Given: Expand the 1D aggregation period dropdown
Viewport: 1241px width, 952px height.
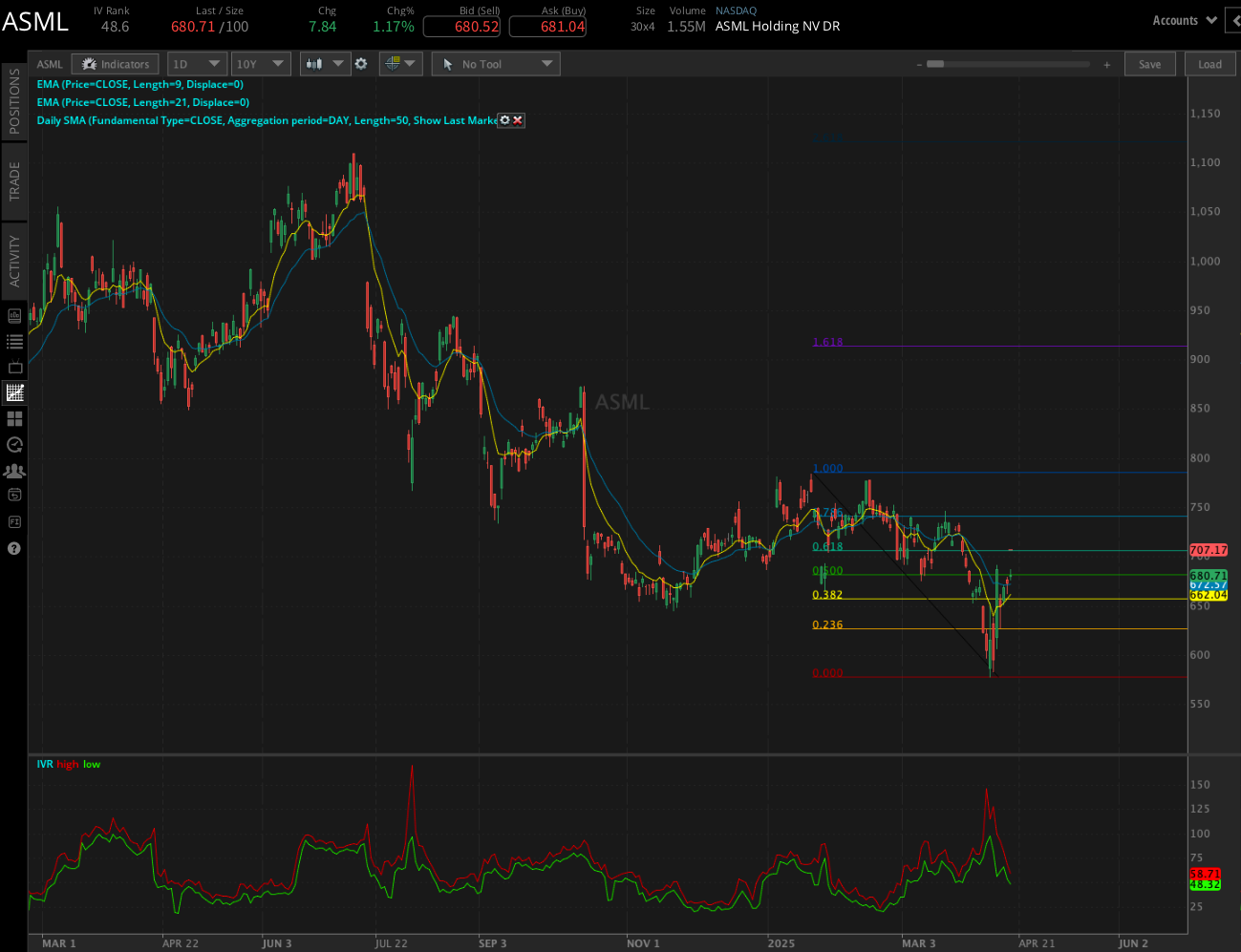Looking at the screenshot, I should point(196,64).
